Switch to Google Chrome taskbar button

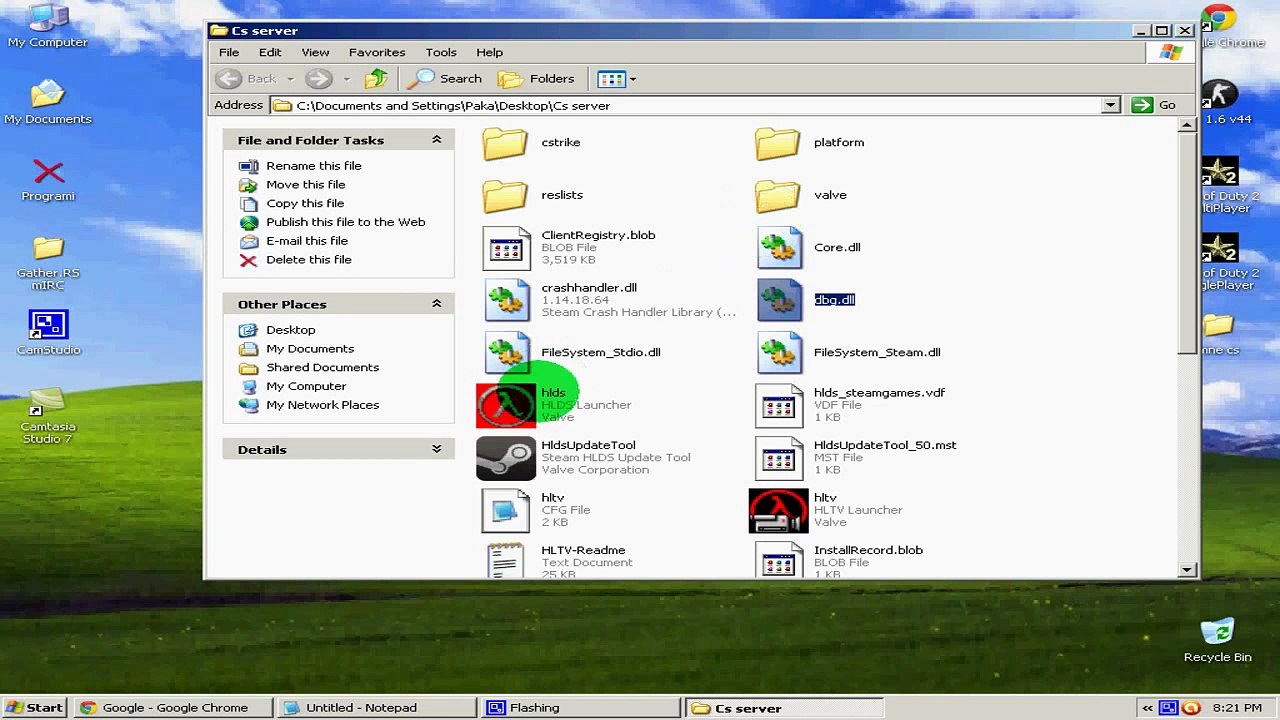pos(174,708)
